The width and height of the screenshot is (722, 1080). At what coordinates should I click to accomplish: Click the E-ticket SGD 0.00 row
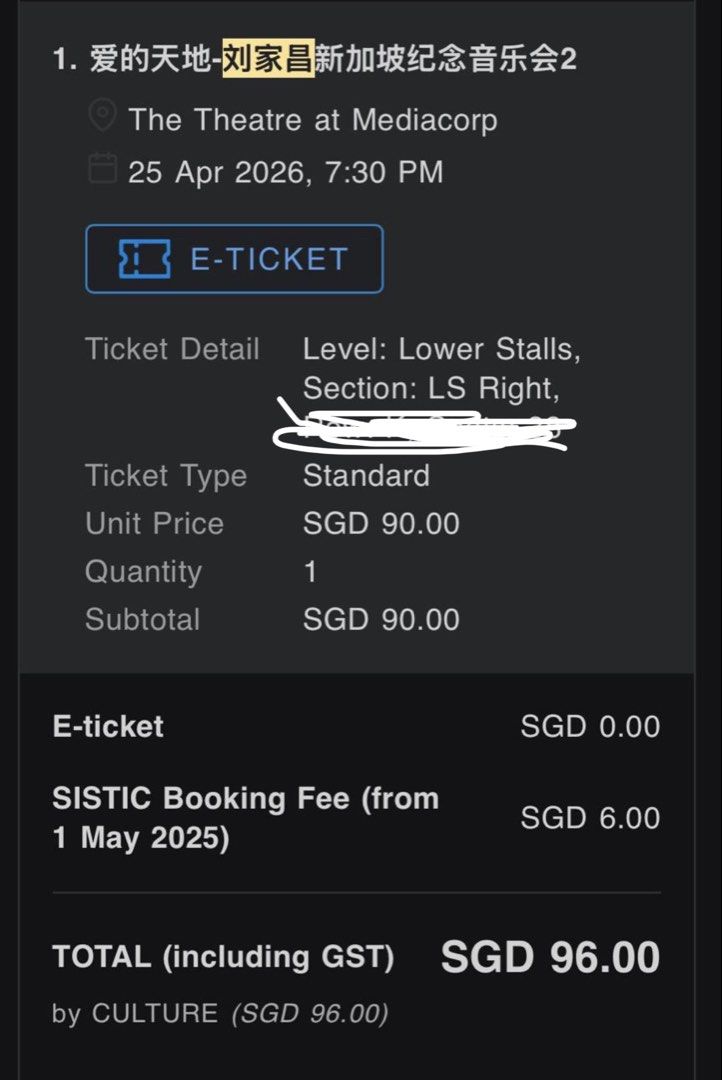click(350, 727)
